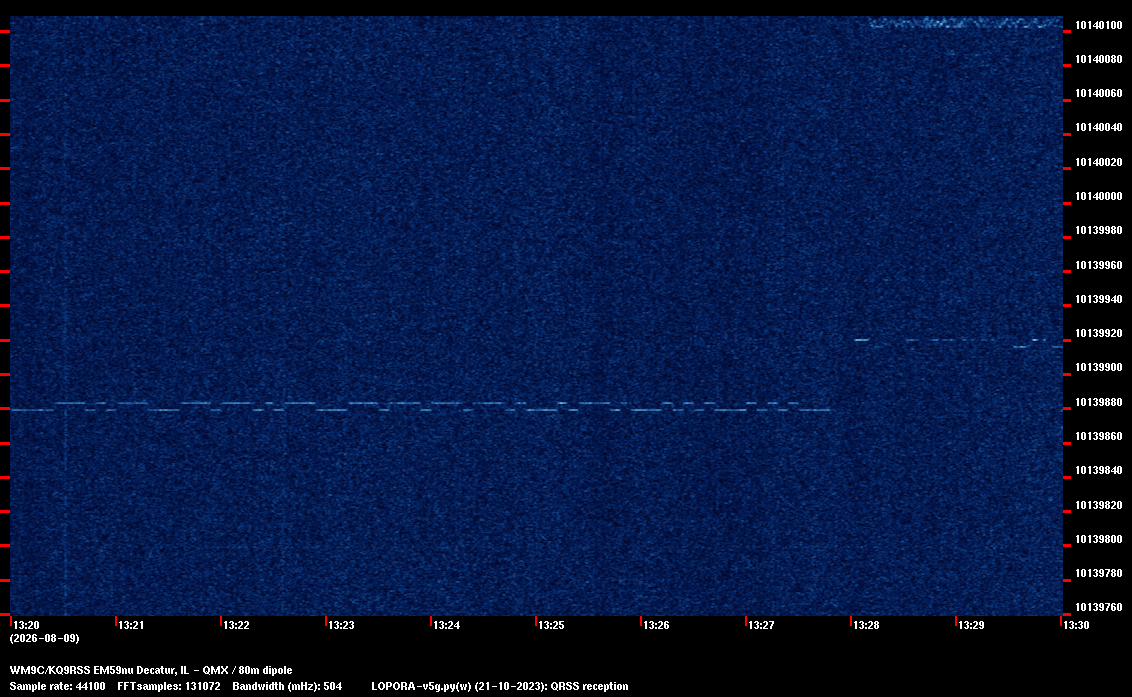Click frequency label 10139840
Image resolution: width=1132 pixels, height=697 pixels.
click(1099, 470)
